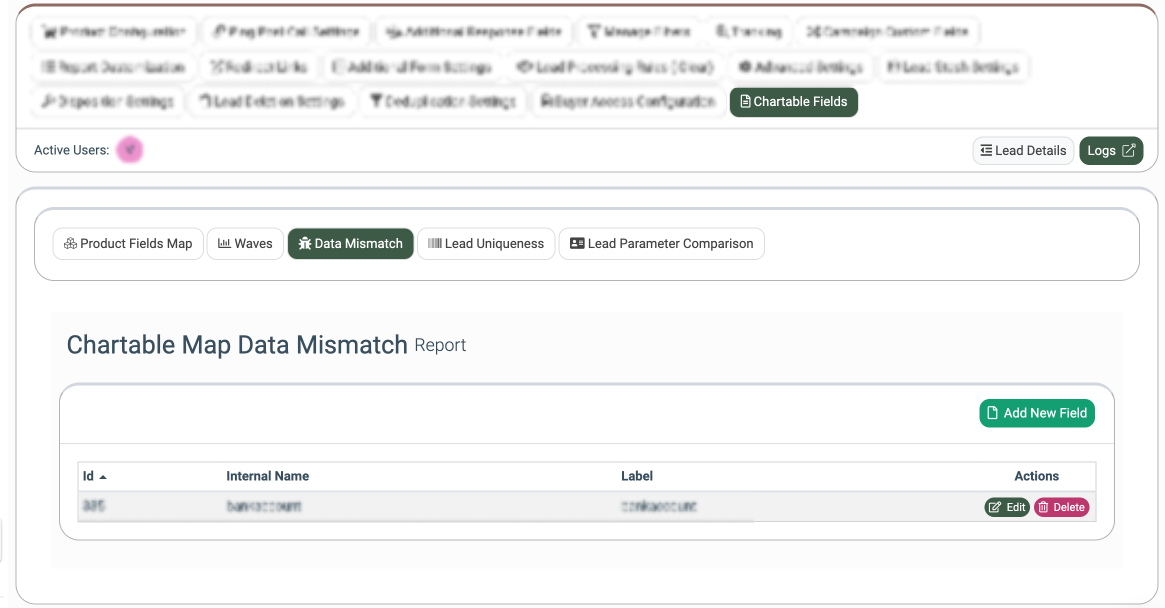Click the Delete trash icon in the row
The width and height of the screenshot is (1165, 608).
pos(1044,508)
